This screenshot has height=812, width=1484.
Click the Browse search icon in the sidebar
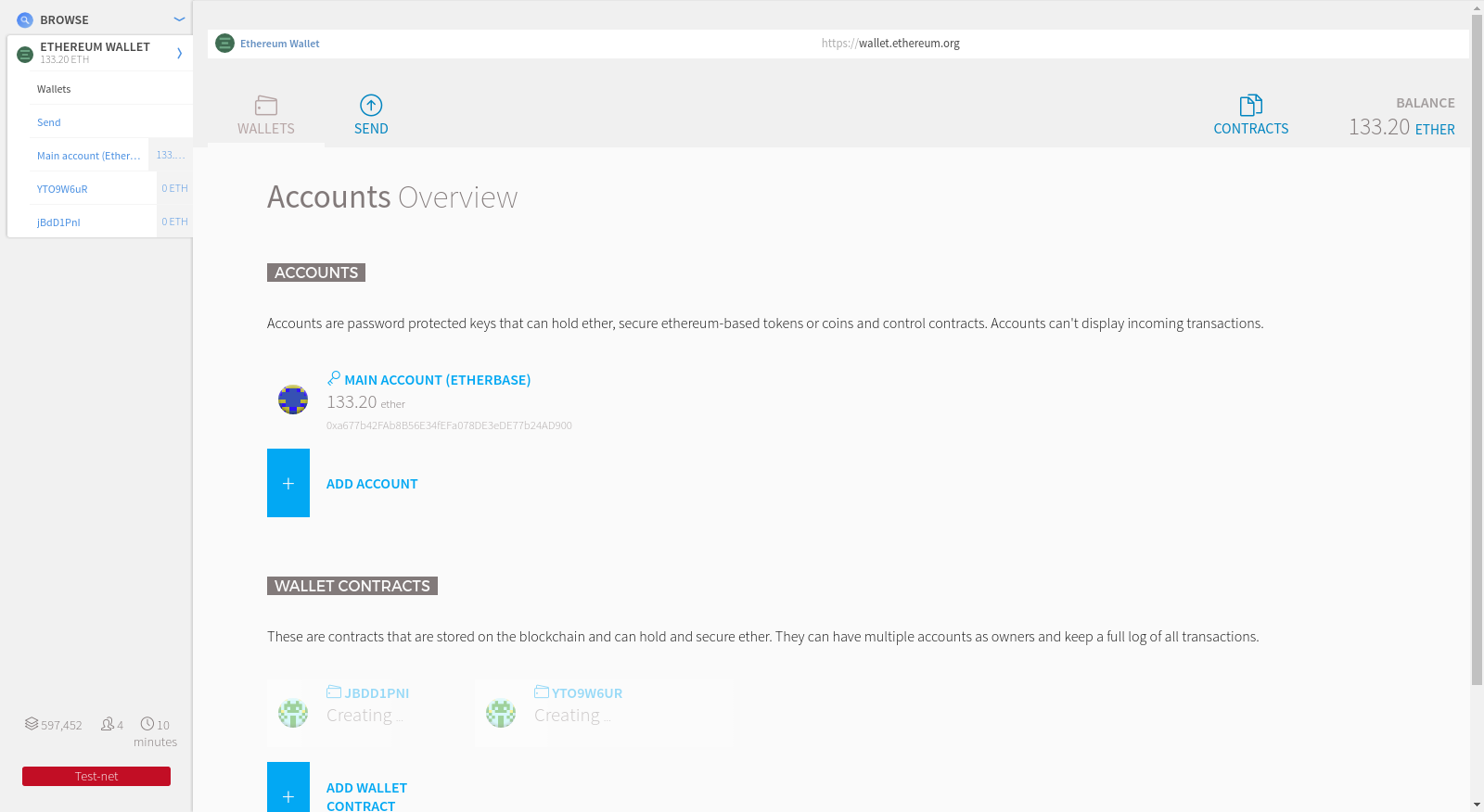tap(25, 19)
